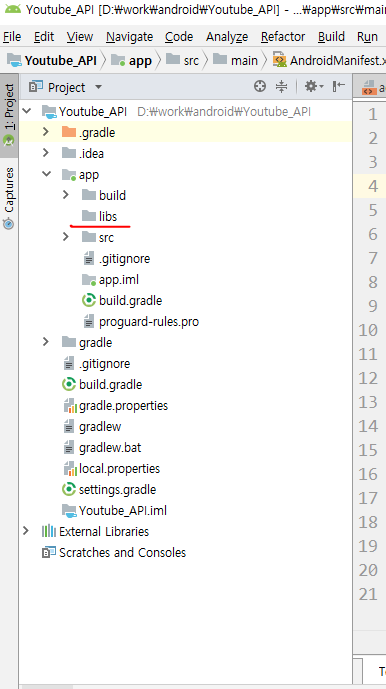The height and width of the screenshot is (689, 386).
Task: Click line number 21 in editor gutter
Action: [x=368, y=594]
